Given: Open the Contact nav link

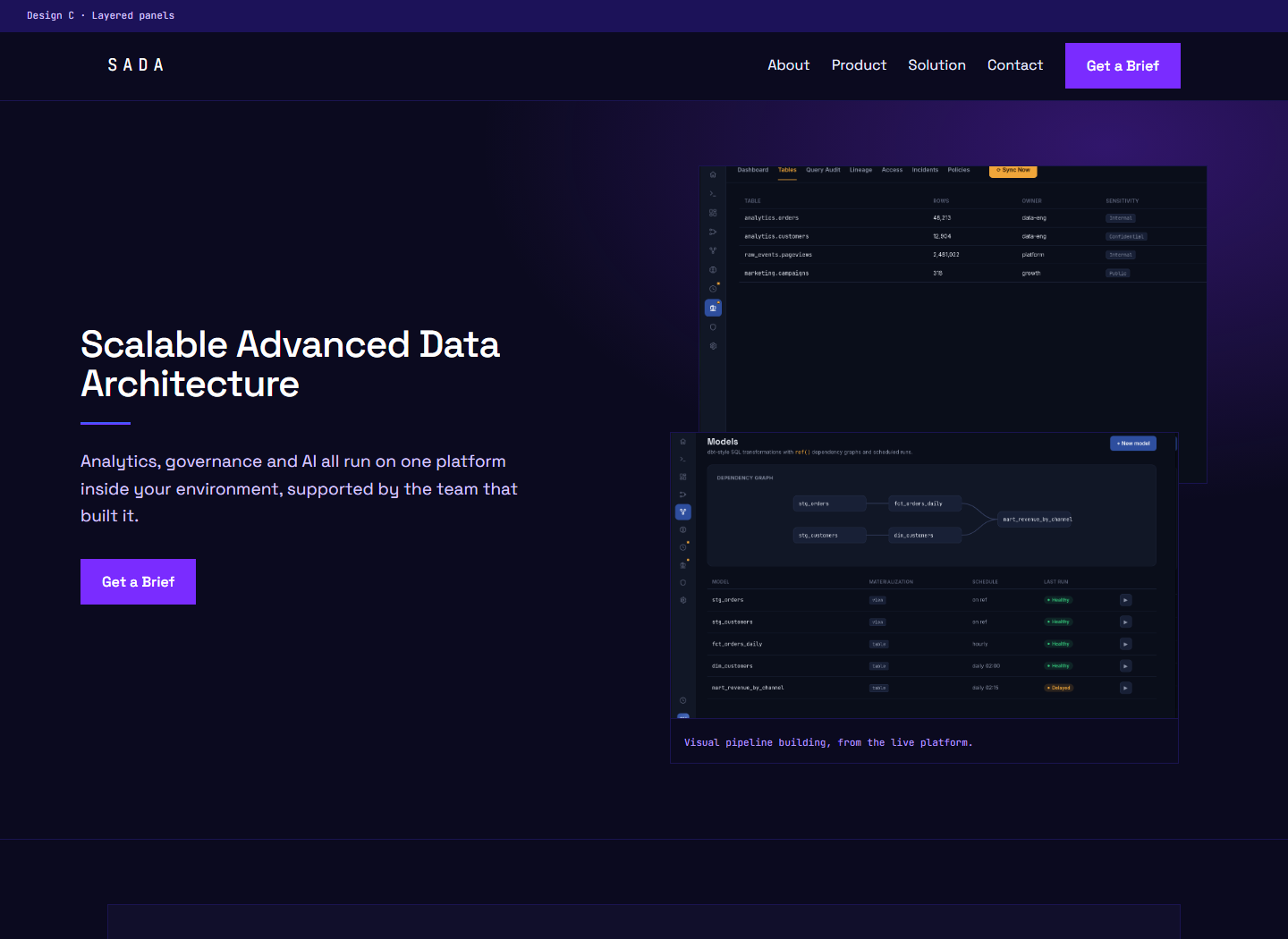Looking at the screenshot, I should pyautogui.click(x=1015, y=65).
